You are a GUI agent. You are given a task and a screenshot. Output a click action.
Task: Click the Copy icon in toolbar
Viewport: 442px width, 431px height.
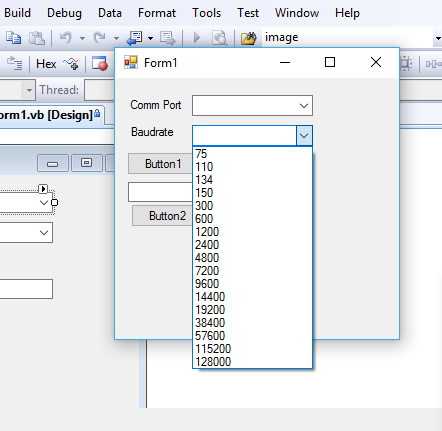13,38
